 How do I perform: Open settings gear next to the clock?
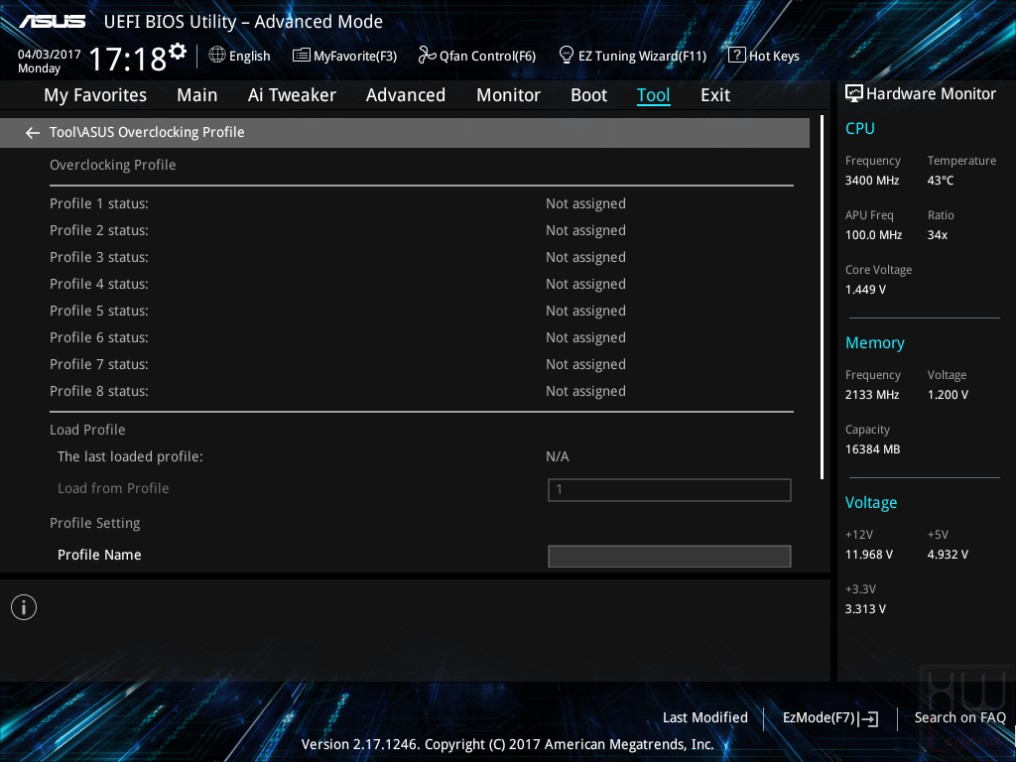pyautogui.click(x=178, y=51)
